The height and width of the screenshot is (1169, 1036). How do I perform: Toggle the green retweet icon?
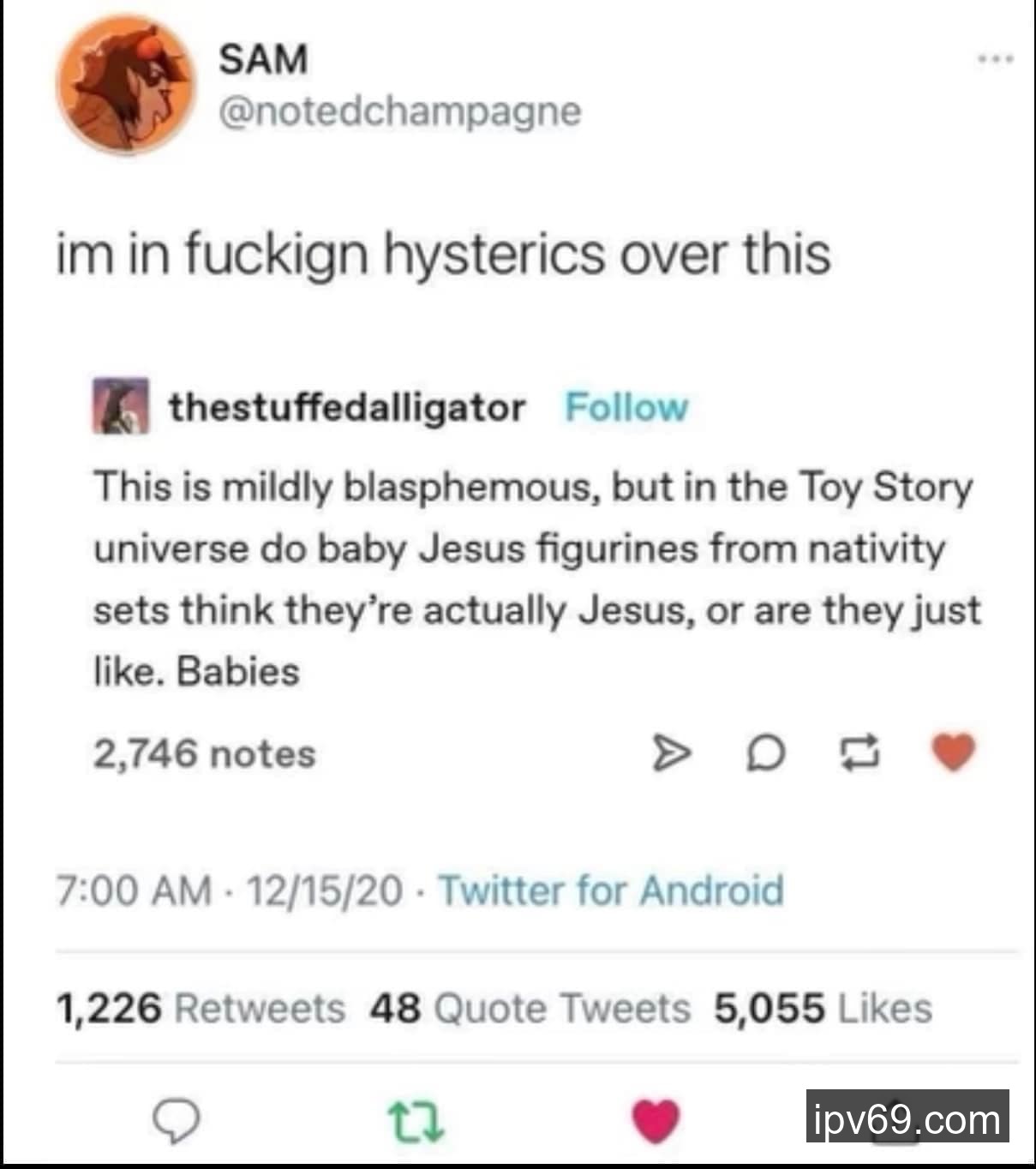(416, 1120)
